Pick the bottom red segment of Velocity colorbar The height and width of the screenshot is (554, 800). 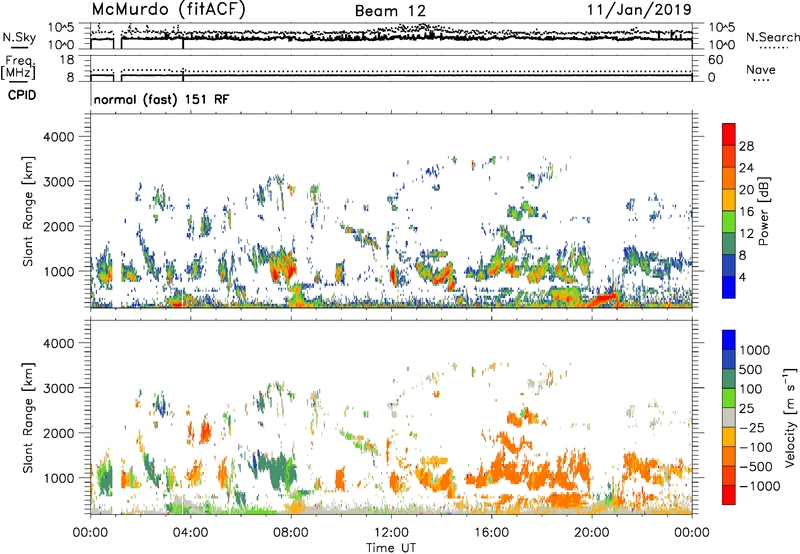[x=729, y=495]
